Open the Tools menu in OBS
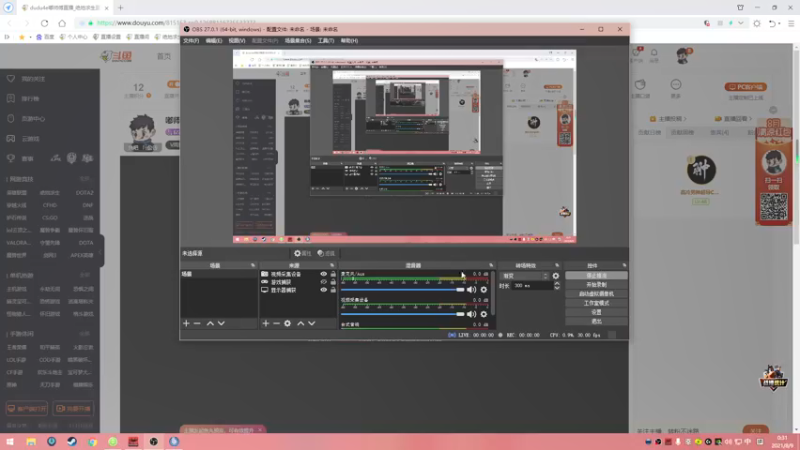 pyautogui.click(x=326, y=41)
